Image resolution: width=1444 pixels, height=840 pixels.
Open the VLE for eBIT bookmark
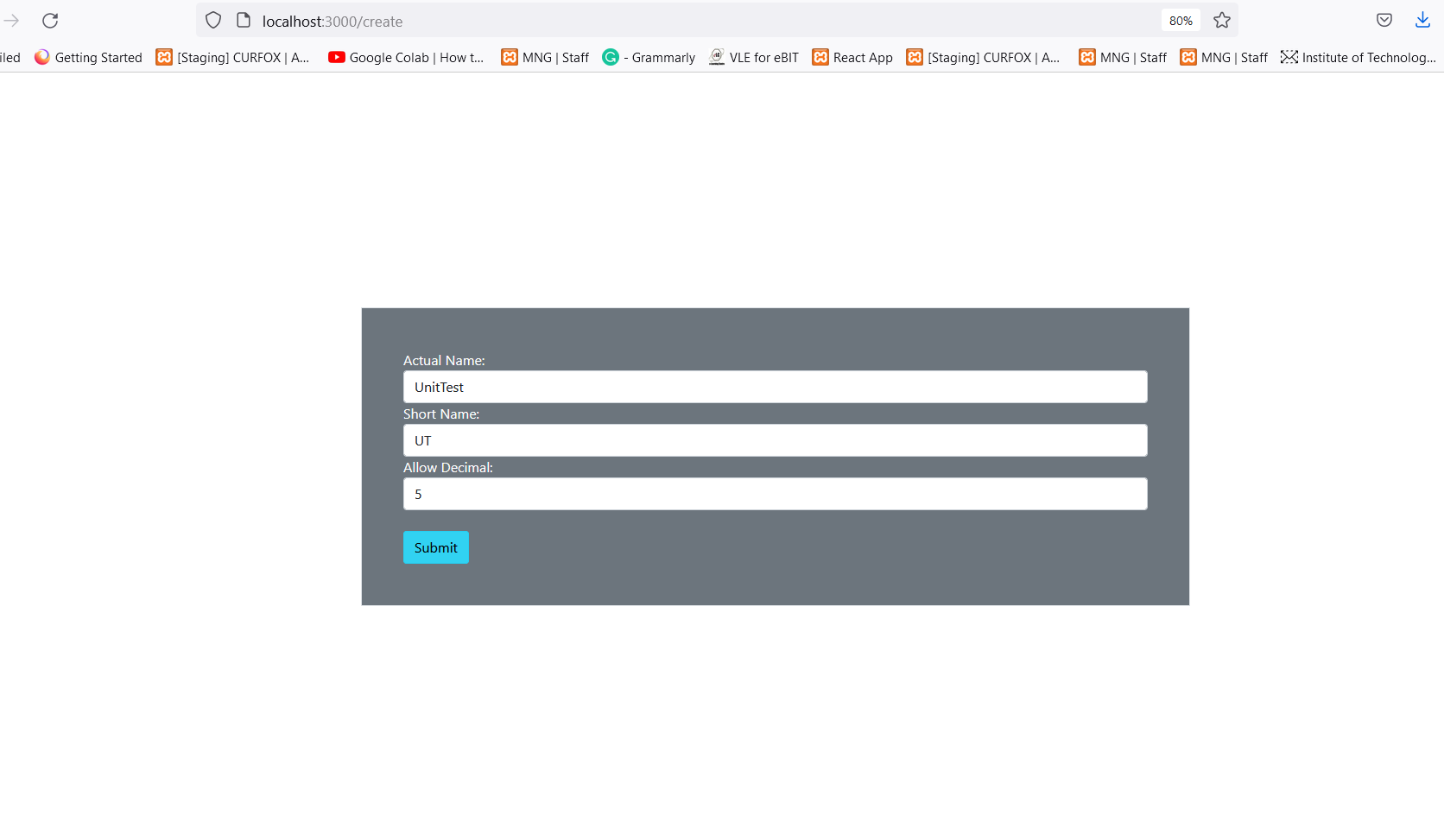pos(754,57)
